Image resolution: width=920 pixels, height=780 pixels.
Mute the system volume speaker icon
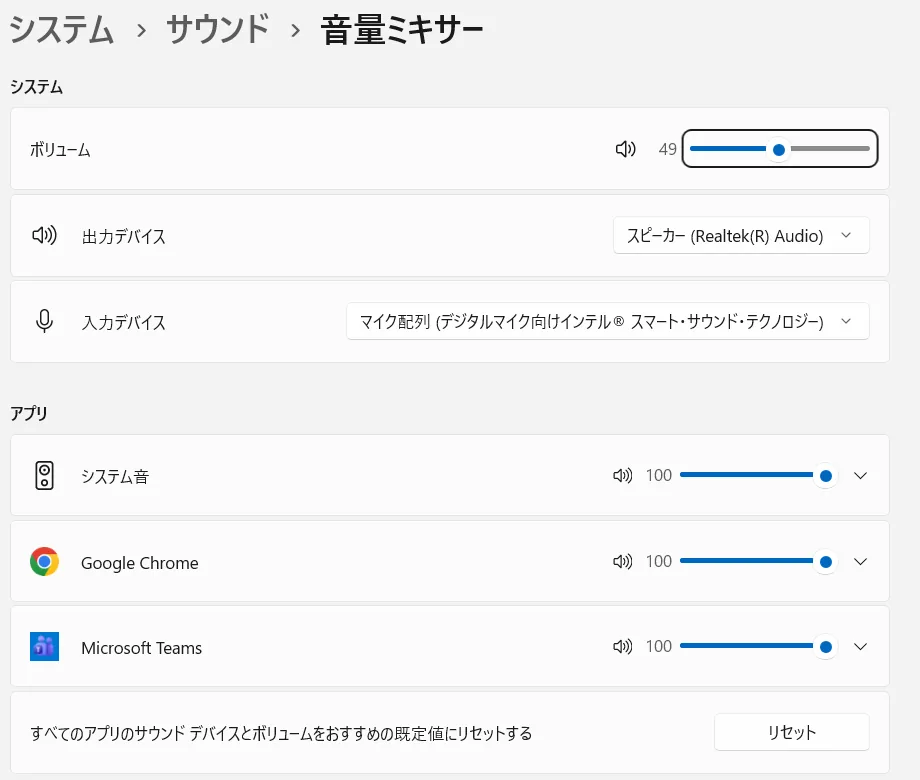(x=625, y=149)
